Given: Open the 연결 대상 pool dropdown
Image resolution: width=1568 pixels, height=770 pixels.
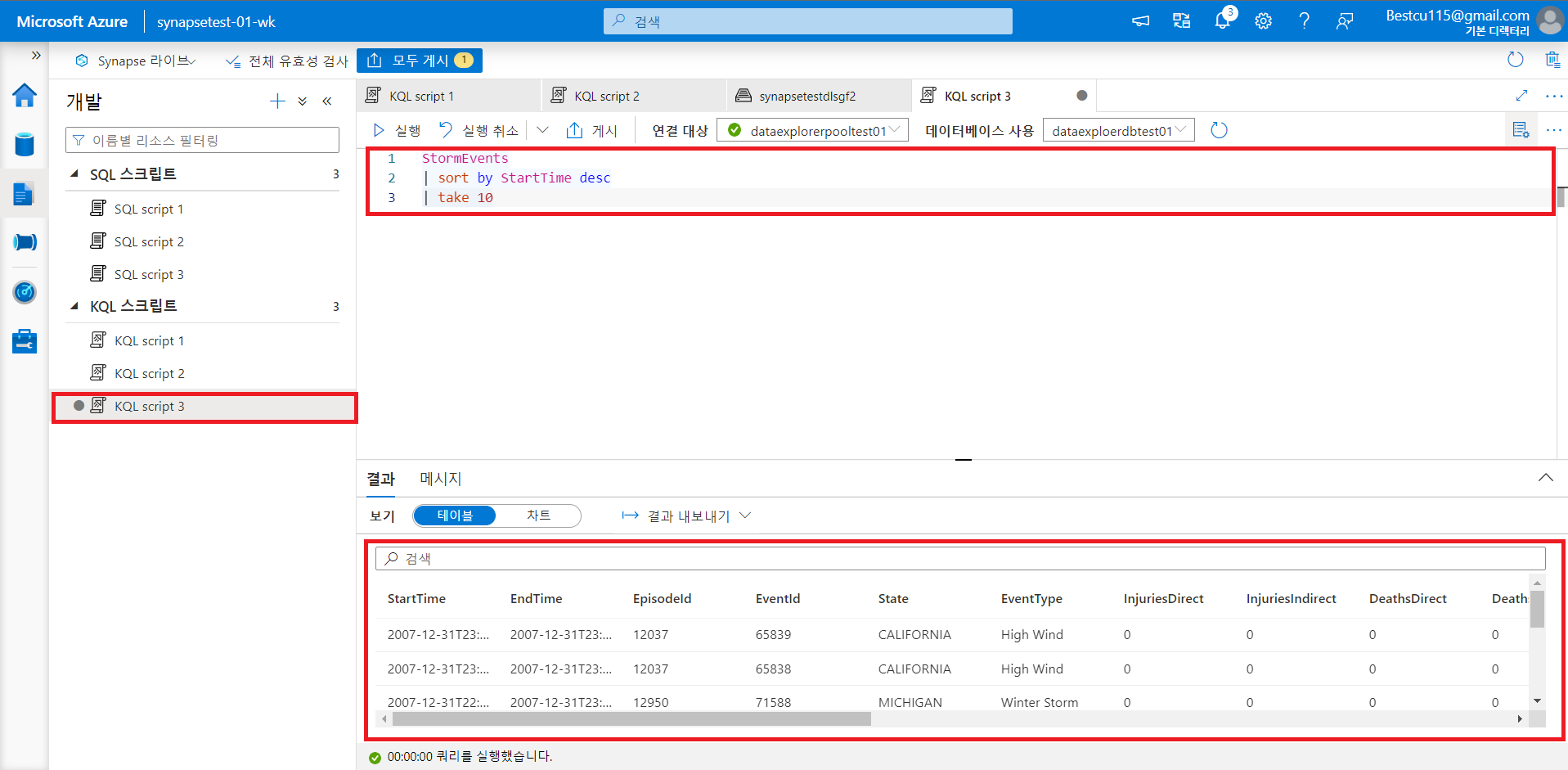Looking at the screenshot, I should click(812, 130).
